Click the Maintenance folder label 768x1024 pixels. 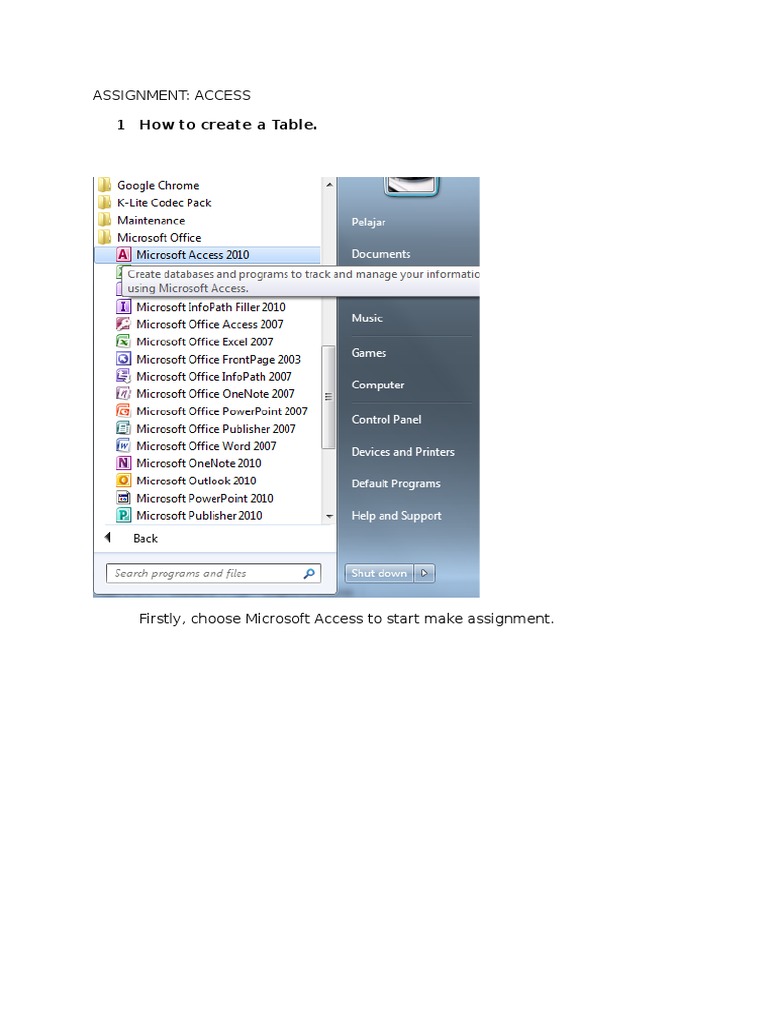click(x=151, y=220)
